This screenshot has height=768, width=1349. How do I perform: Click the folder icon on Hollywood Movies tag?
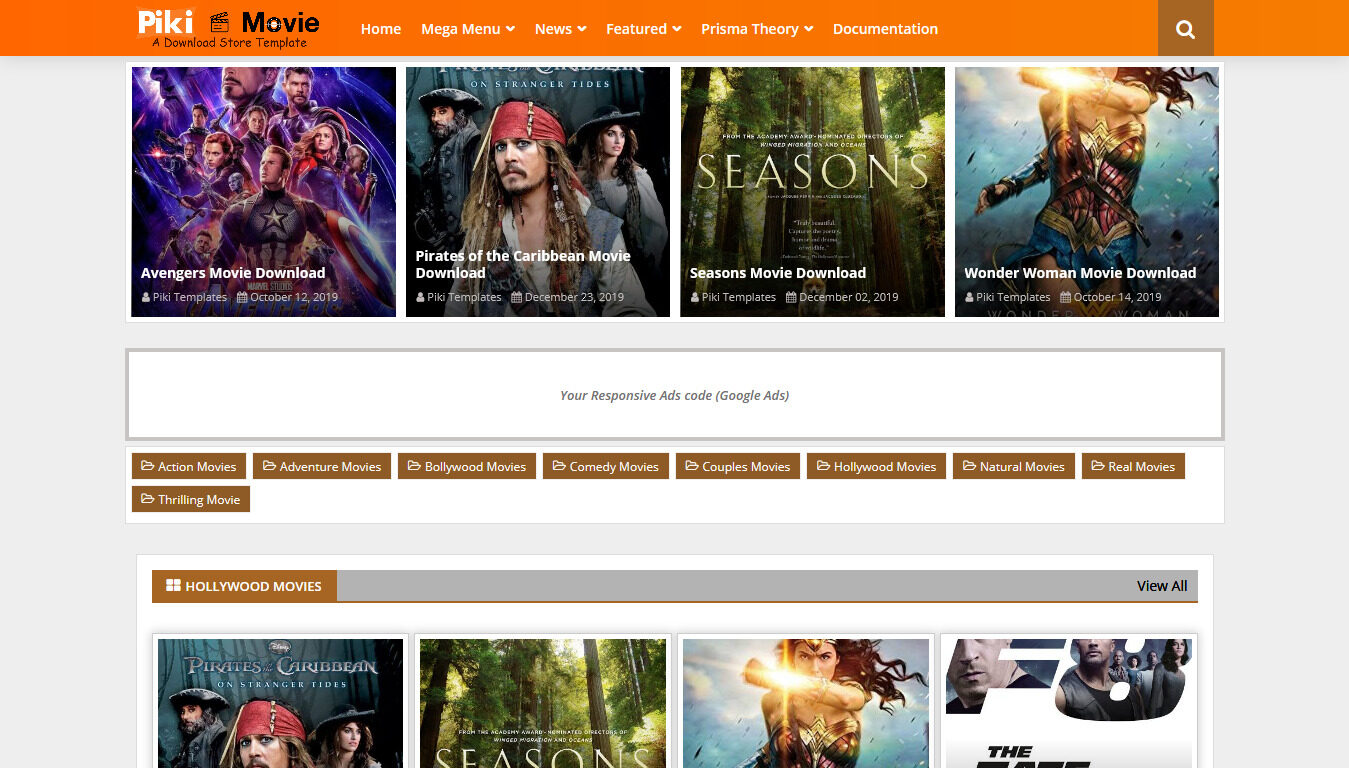point(823,466)
